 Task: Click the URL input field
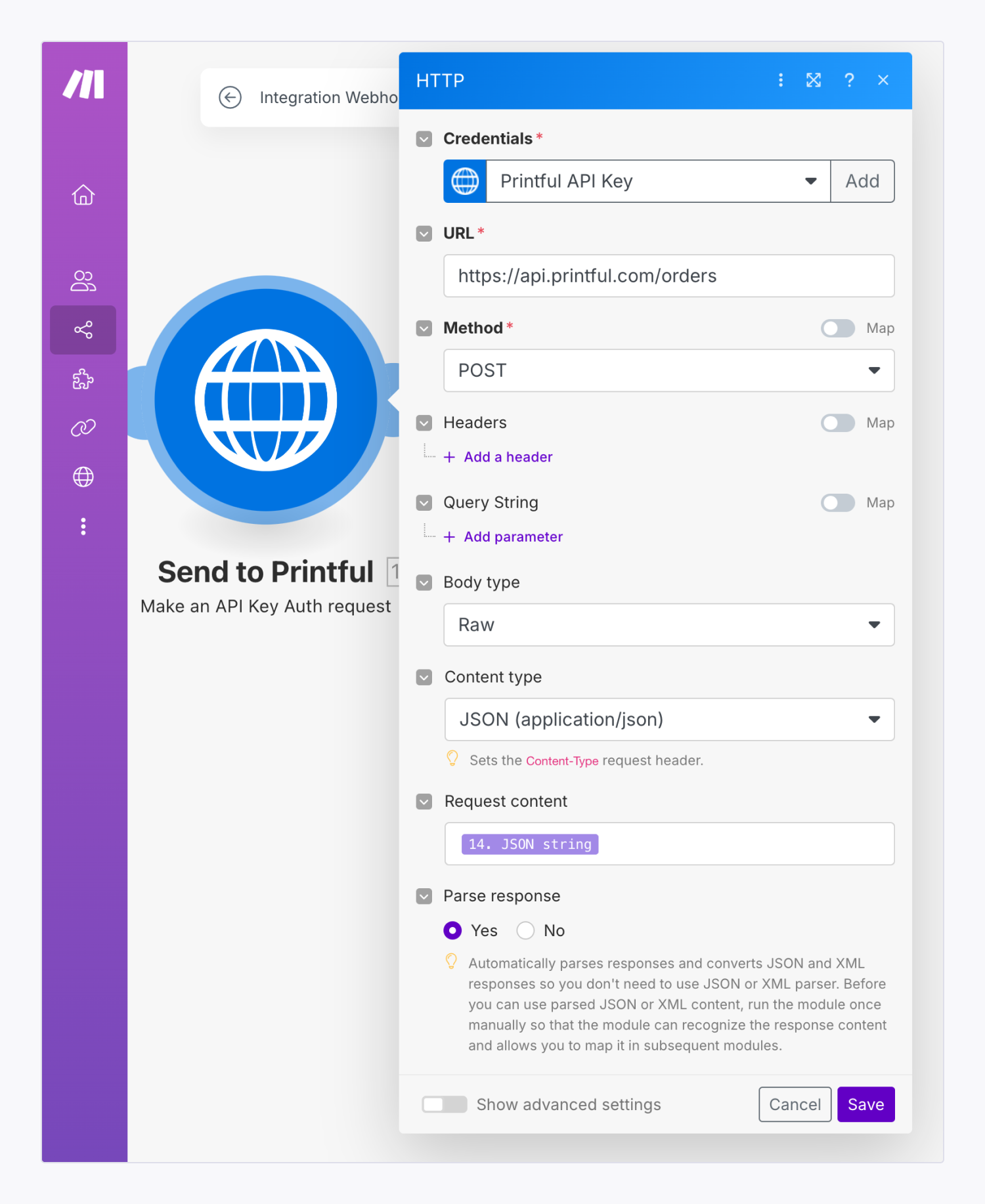click(669, 276)
